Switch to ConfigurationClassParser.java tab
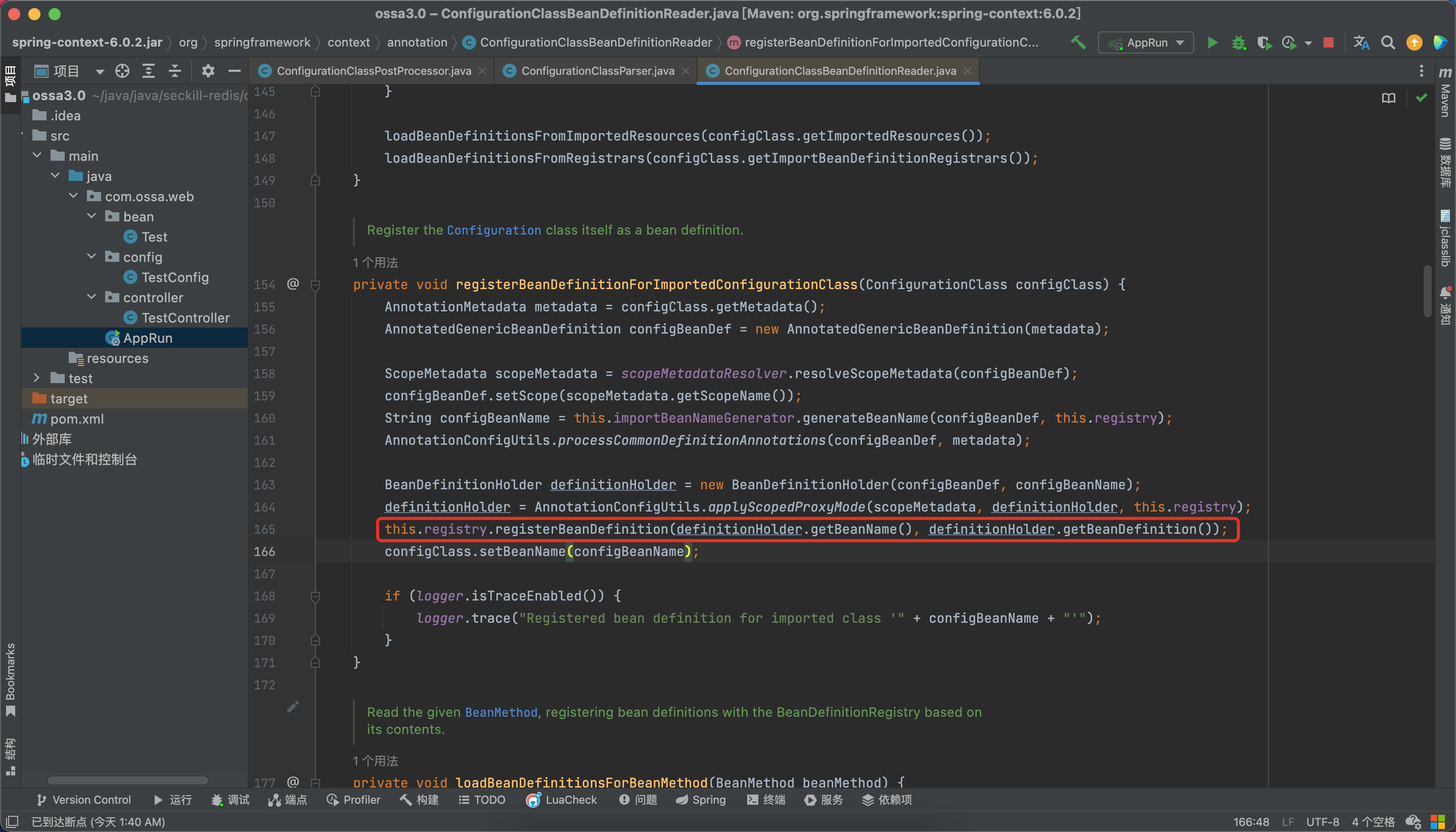Screen dimensions: 1456x832 pos(597,71)
